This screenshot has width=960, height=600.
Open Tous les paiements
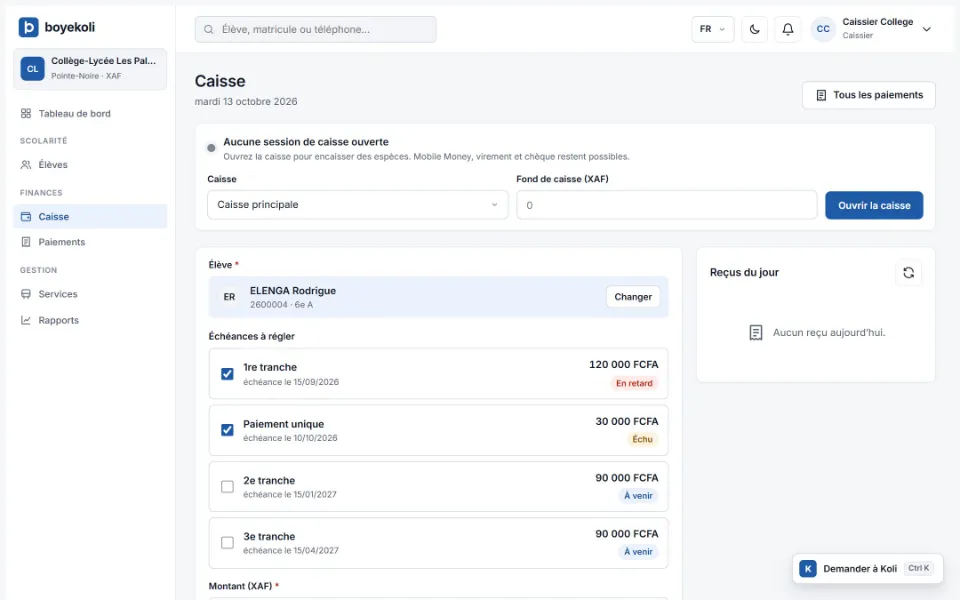869,95
